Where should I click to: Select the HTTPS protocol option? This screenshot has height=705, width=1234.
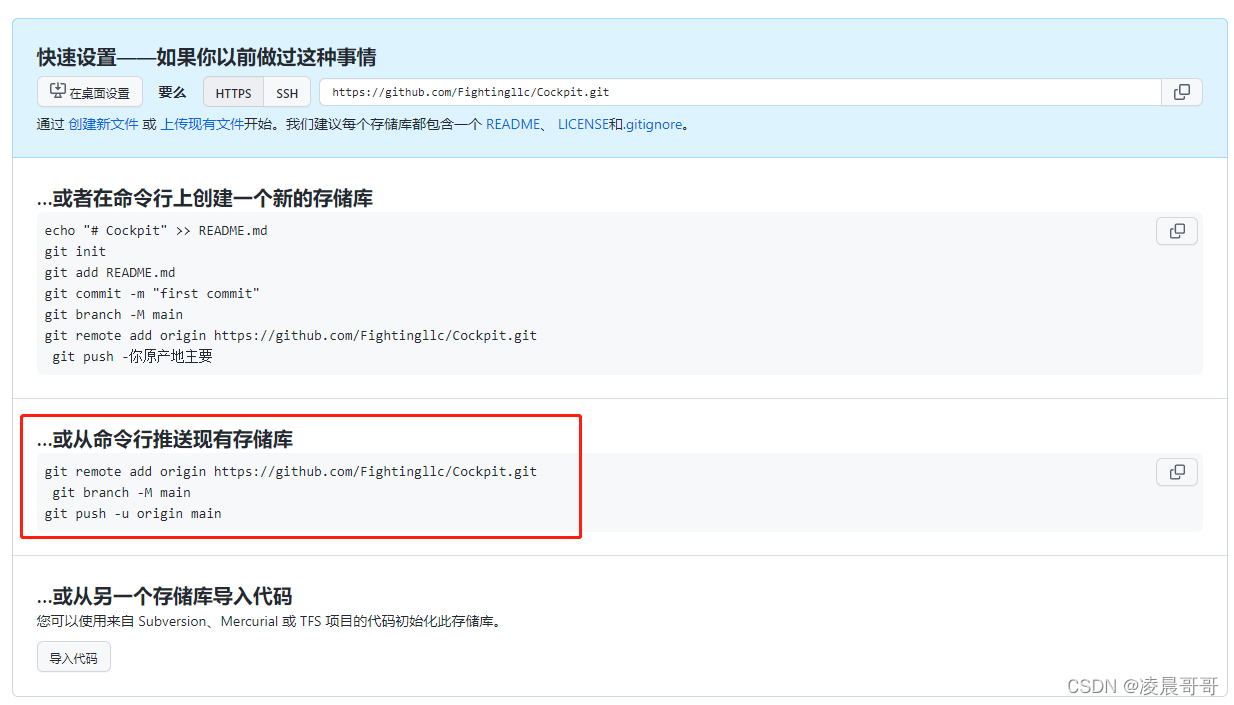click(234, 93)
